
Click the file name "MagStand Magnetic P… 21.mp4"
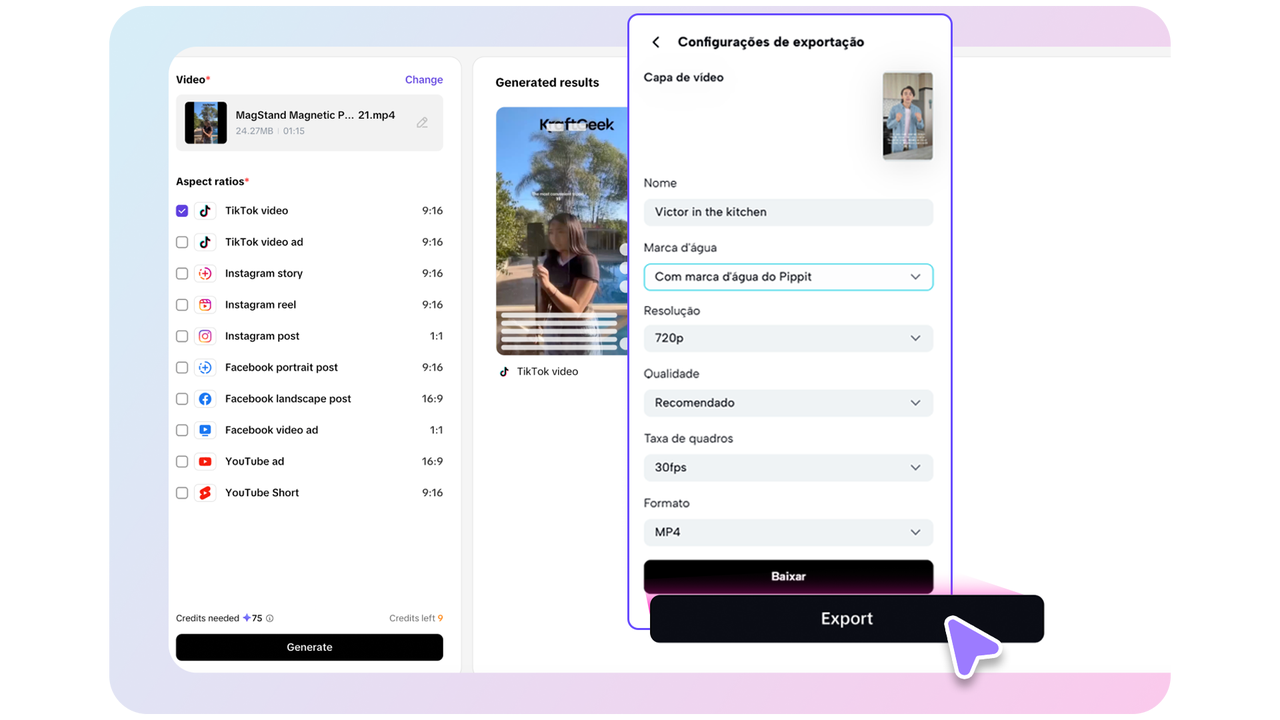click(315, 115)
